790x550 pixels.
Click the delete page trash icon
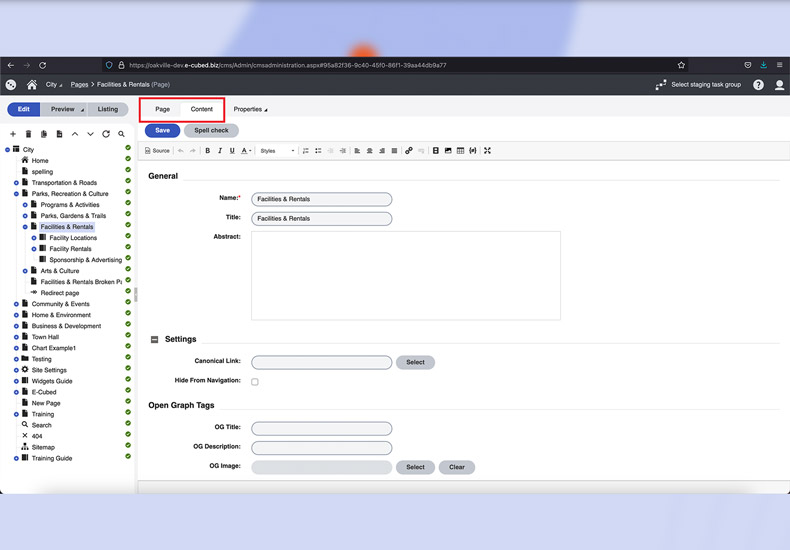click(x=28, y=134)
